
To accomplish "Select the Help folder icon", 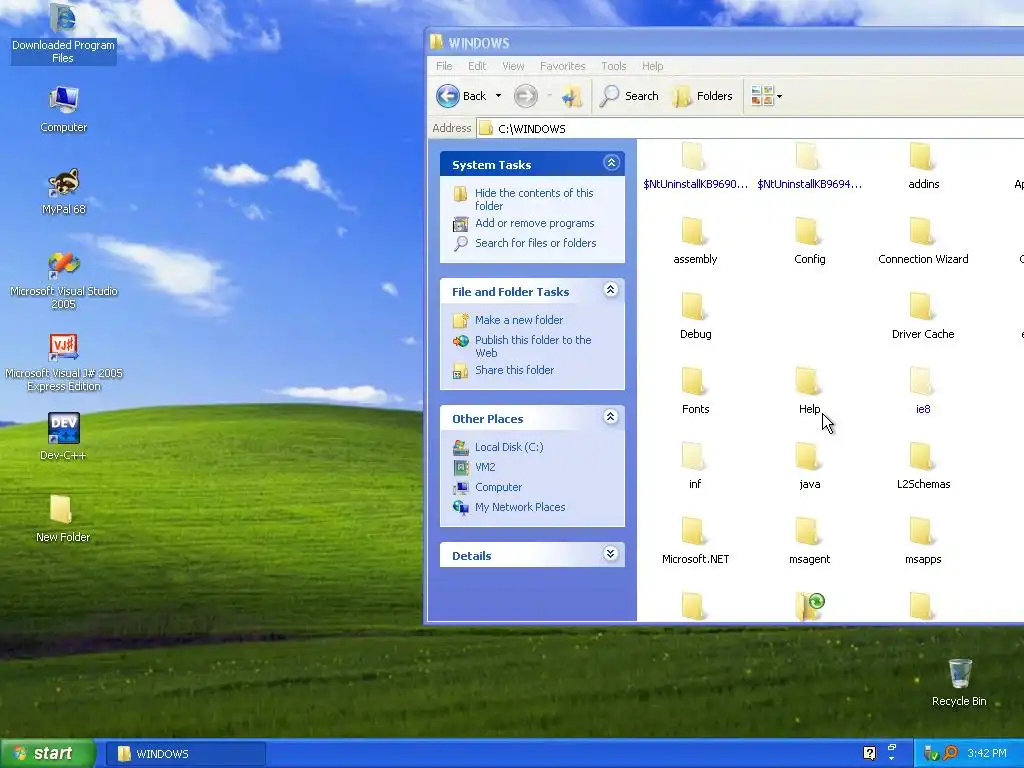I will [808, 382].
